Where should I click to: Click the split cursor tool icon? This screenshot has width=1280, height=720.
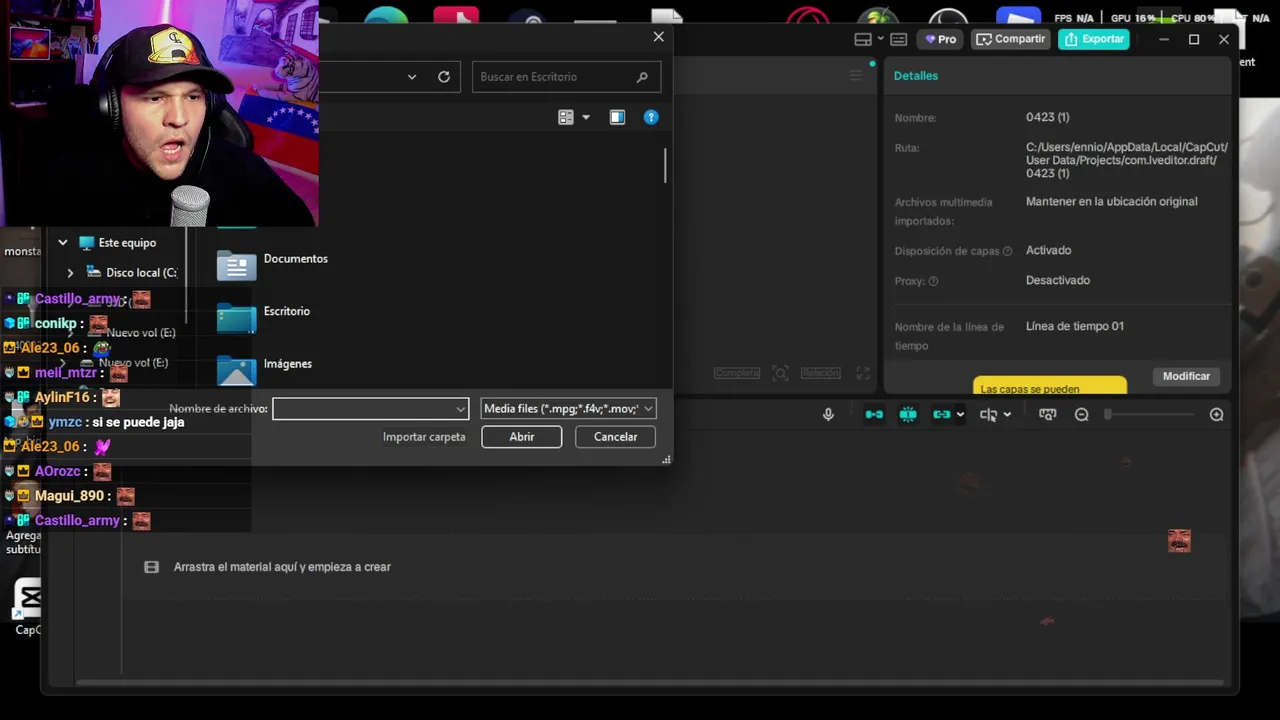988,414
